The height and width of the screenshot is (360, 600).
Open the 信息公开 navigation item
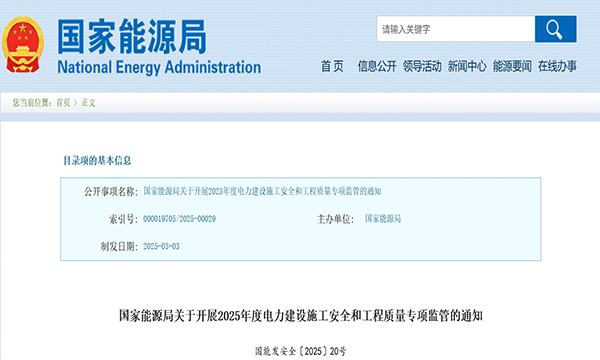click(377, 66)
